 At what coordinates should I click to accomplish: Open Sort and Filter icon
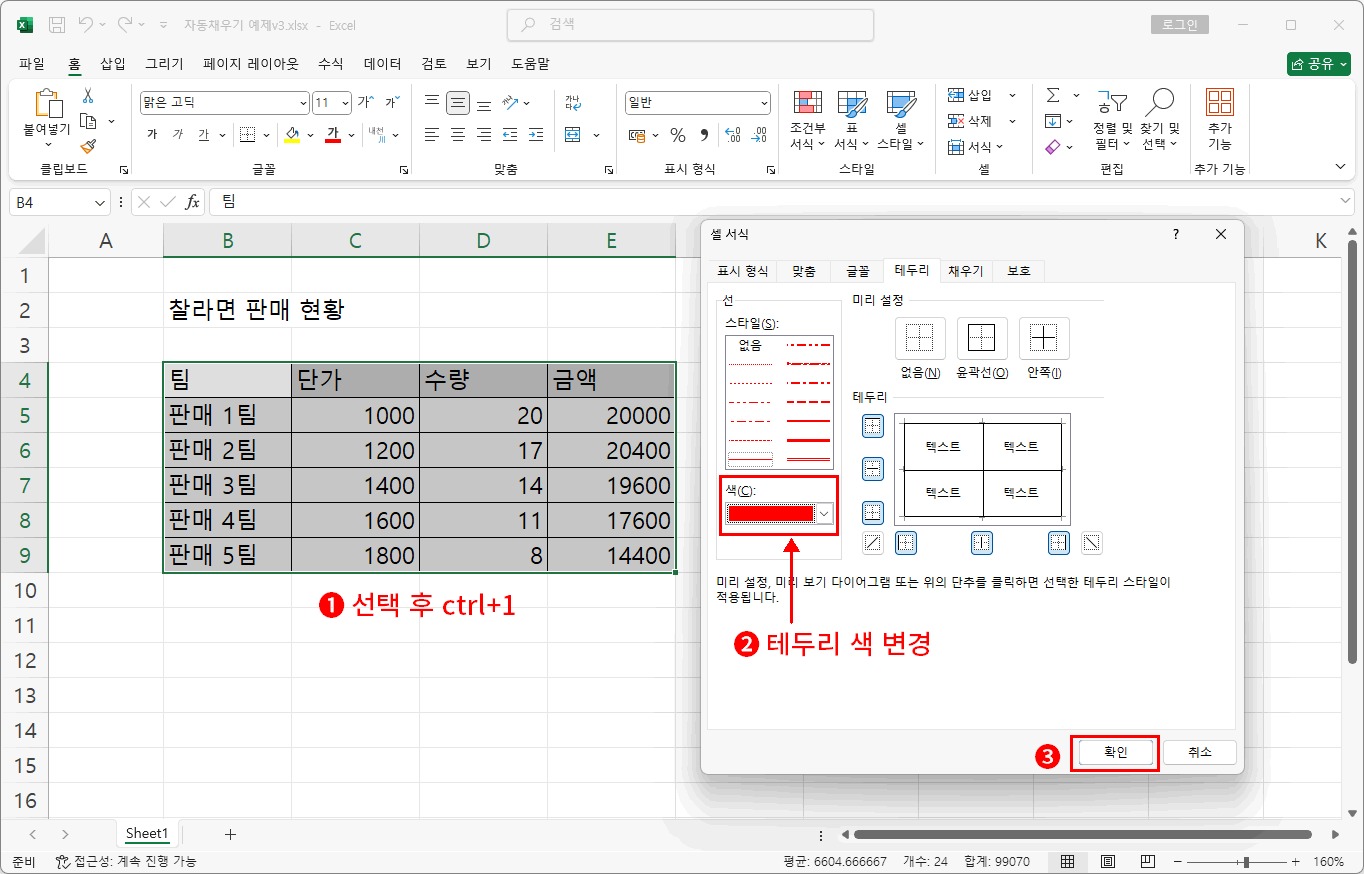point(1112,104)
